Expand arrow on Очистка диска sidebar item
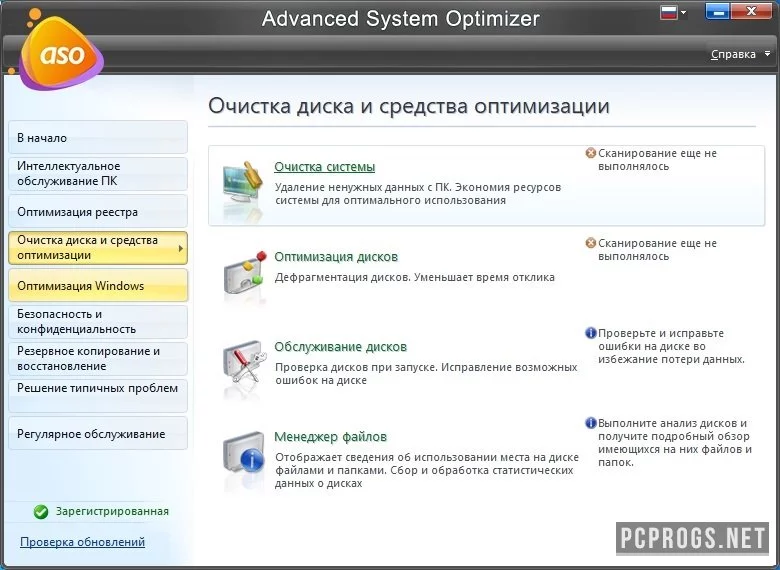The width and height of the screenshot is (780, 570). [181, 248]
